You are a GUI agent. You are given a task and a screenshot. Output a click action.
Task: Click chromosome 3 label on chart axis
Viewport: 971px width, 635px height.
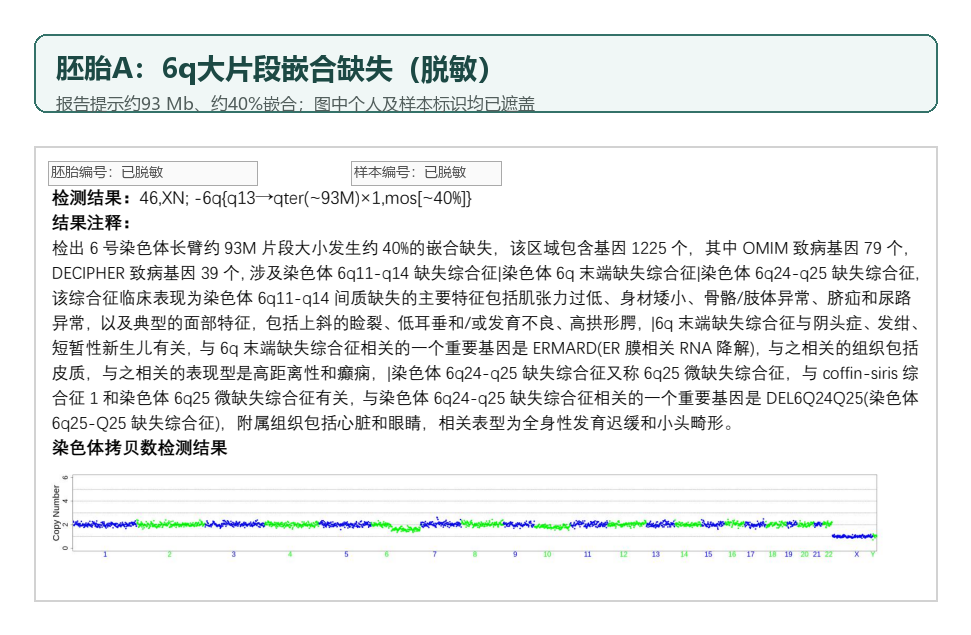[233, 554]
